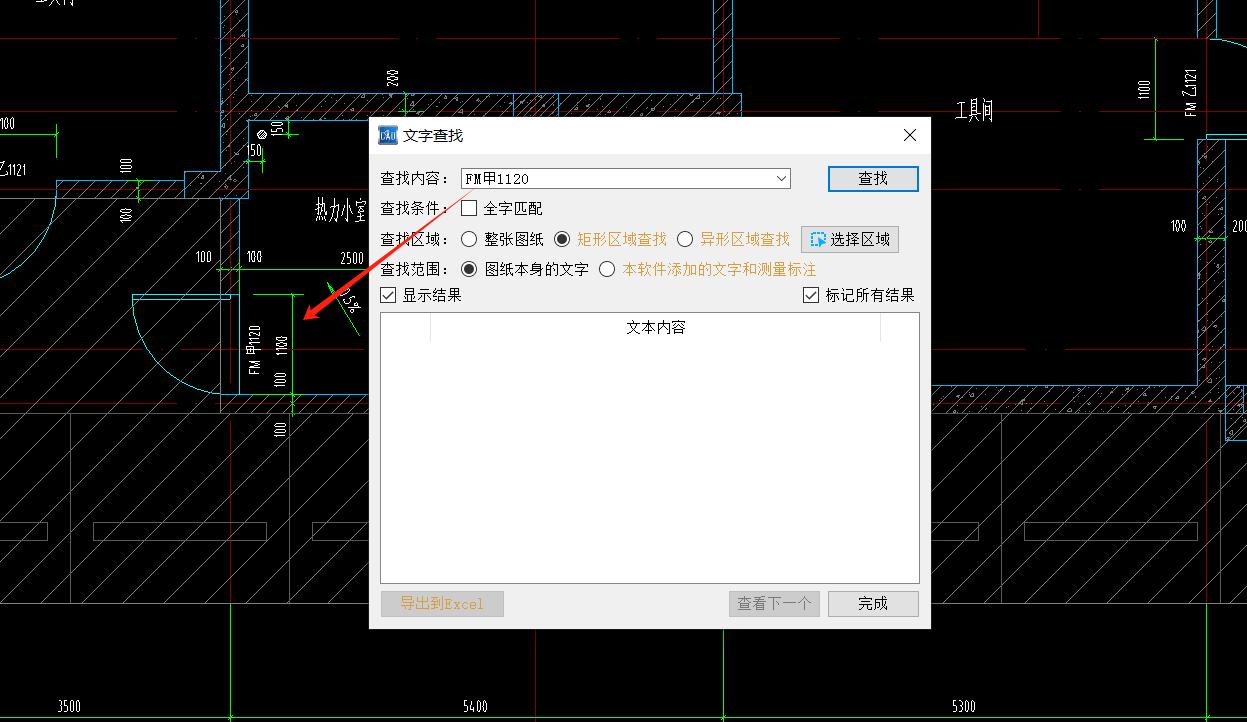The width and height of the screenshot is (1247, 722).
Task: Click the 选择区域 button
Action: [850, 239]
